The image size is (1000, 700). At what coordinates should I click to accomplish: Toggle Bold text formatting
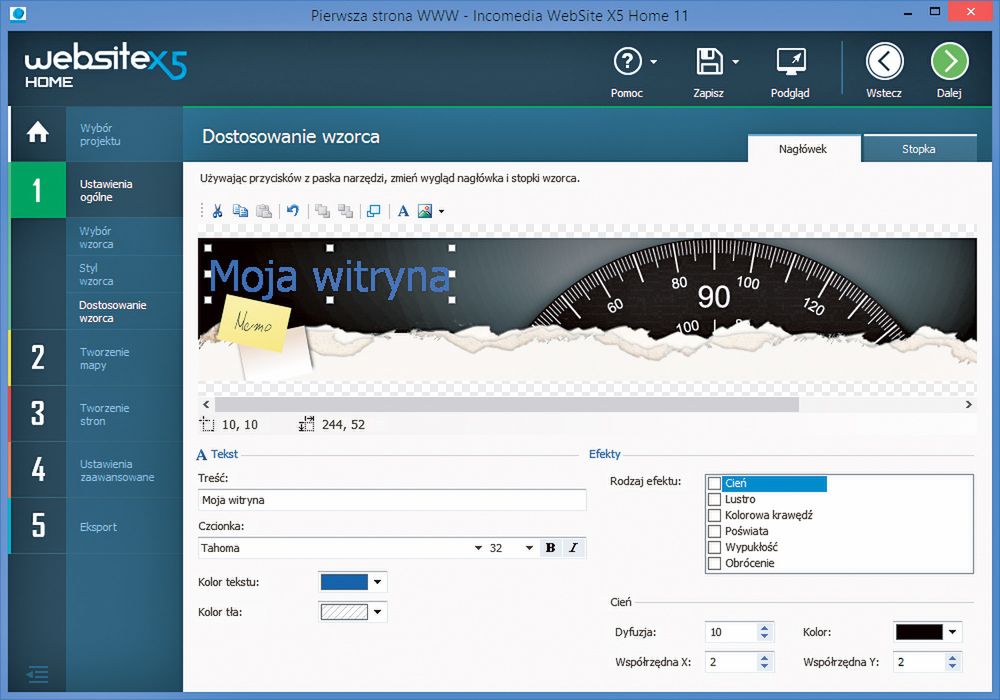click(550, 548)
